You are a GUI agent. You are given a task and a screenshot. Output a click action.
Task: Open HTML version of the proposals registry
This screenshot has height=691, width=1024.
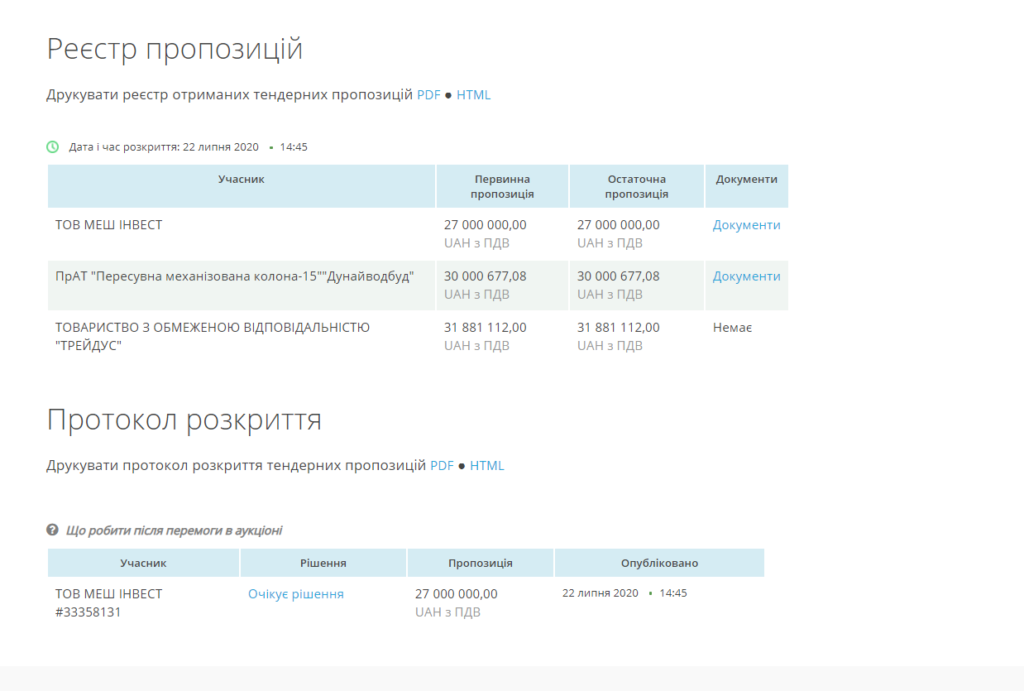[x=473, y=95]
